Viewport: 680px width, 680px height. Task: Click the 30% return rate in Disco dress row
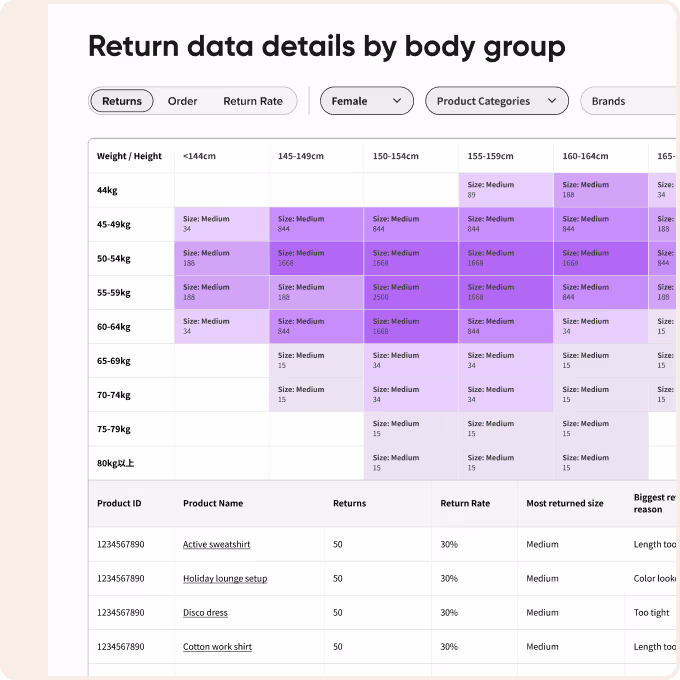[449, 613]
